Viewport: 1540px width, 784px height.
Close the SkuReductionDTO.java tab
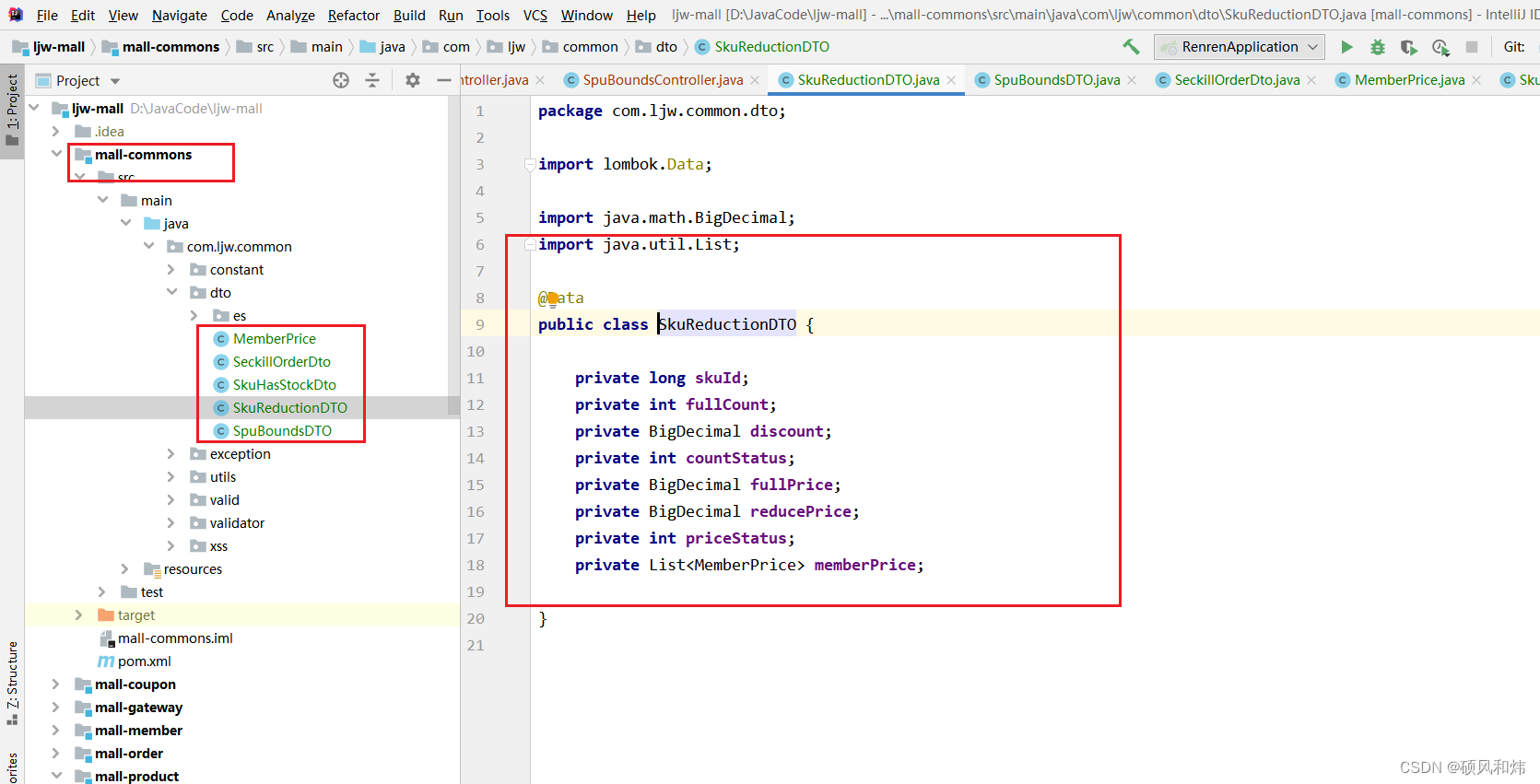[951, 80]
